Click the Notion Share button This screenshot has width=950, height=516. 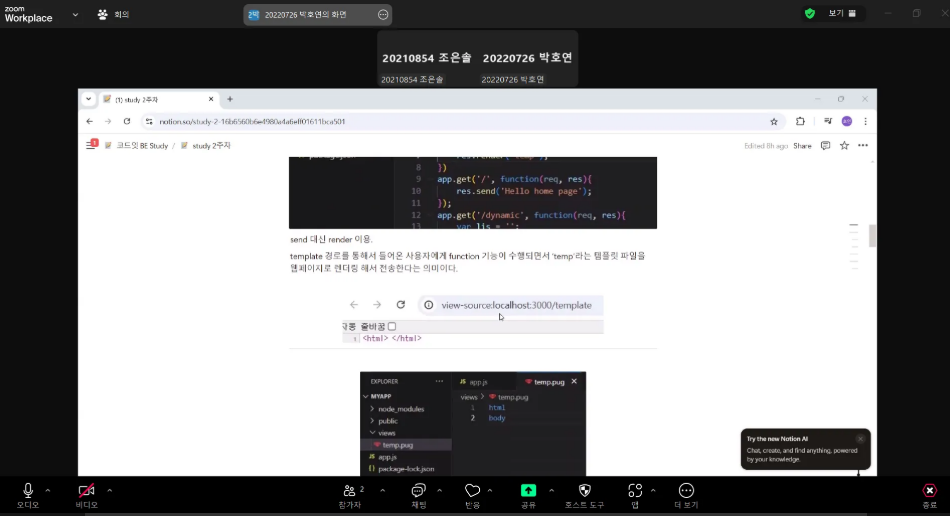click(x=802, y=146)
